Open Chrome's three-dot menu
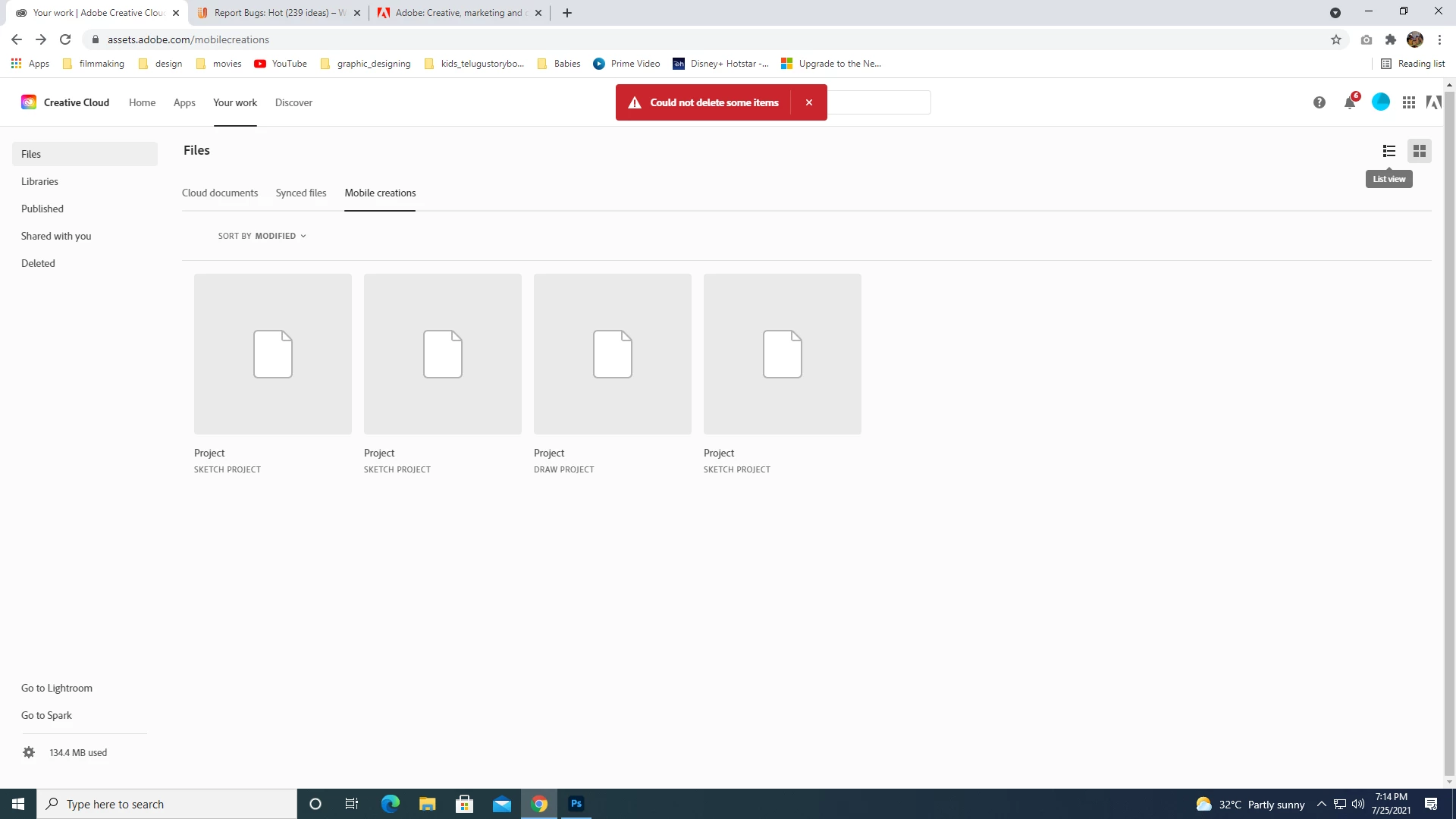 [1439, 39]
